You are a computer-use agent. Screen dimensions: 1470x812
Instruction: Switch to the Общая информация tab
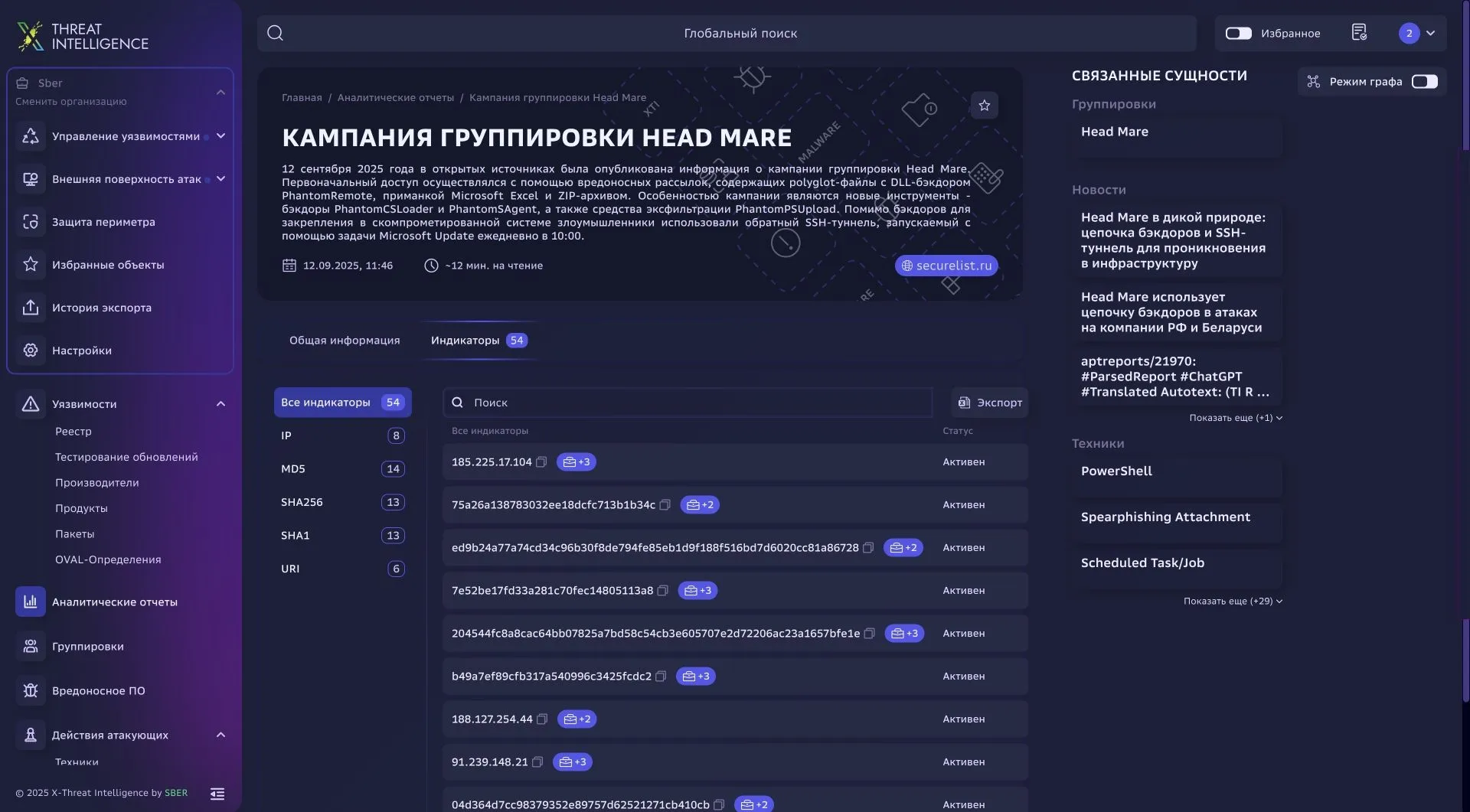[345, 341]
